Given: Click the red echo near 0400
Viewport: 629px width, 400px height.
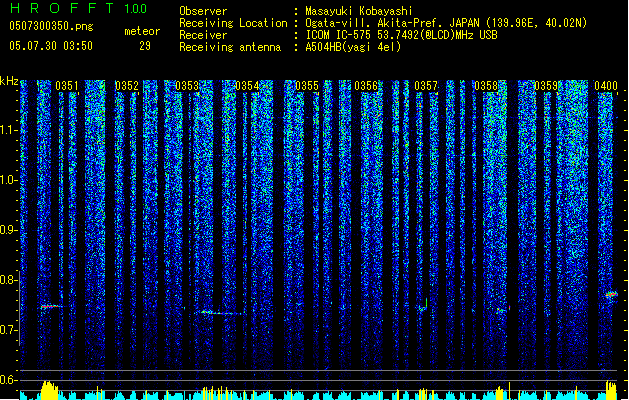Looking at the screenshot, I should [x=611, y=294].
